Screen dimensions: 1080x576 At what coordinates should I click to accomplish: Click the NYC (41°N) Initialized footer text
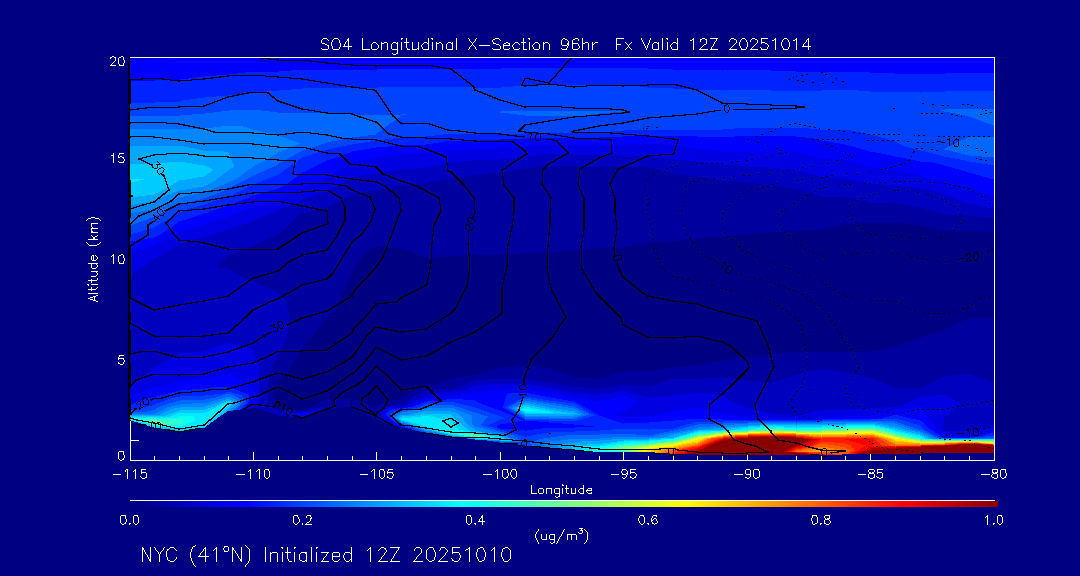point(326,555)
